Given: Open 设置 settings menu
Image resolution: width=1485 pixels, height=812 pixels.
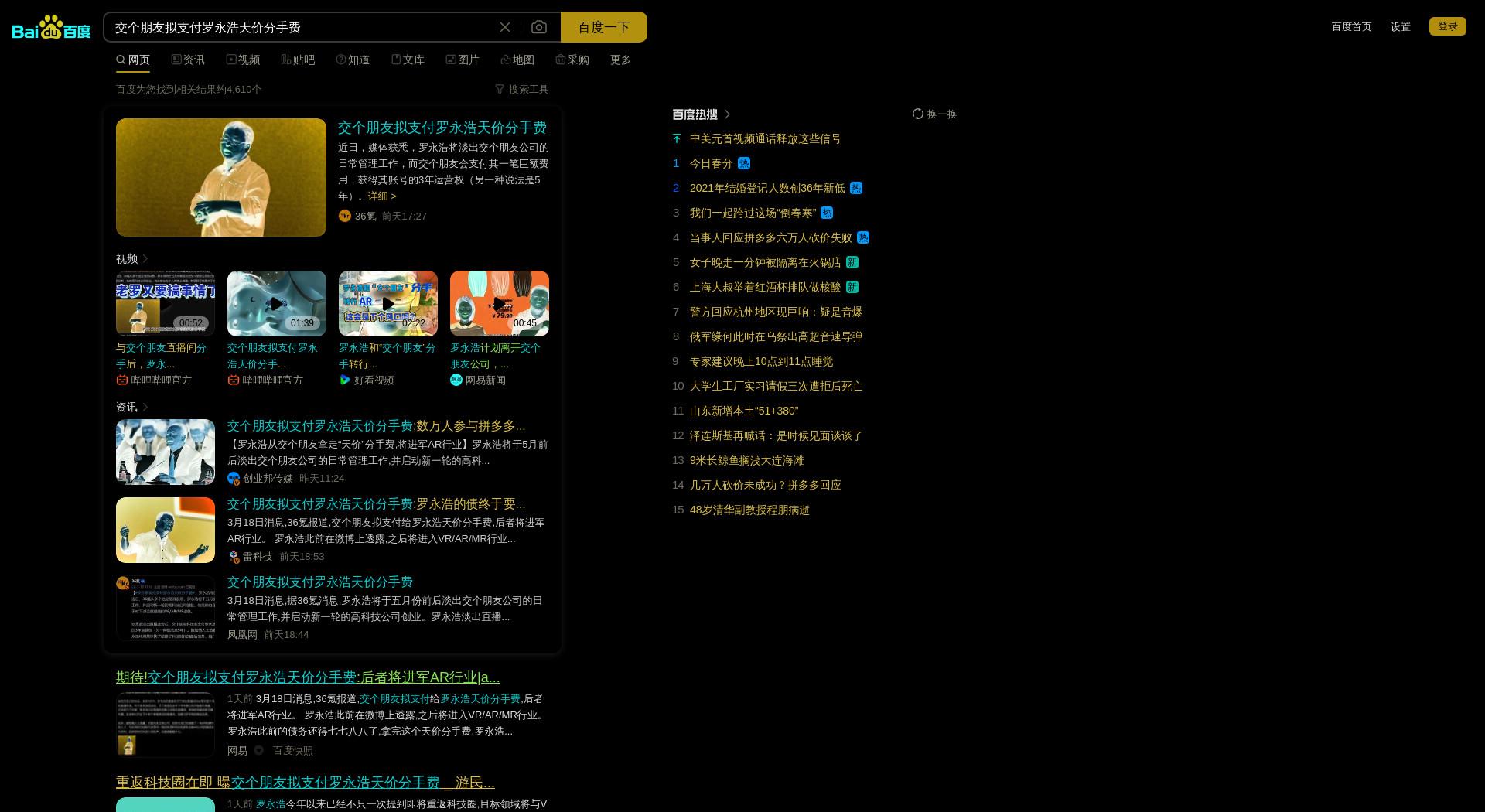Looking at the screenshot, I should pyautogui.click(x=1400, y=26).
